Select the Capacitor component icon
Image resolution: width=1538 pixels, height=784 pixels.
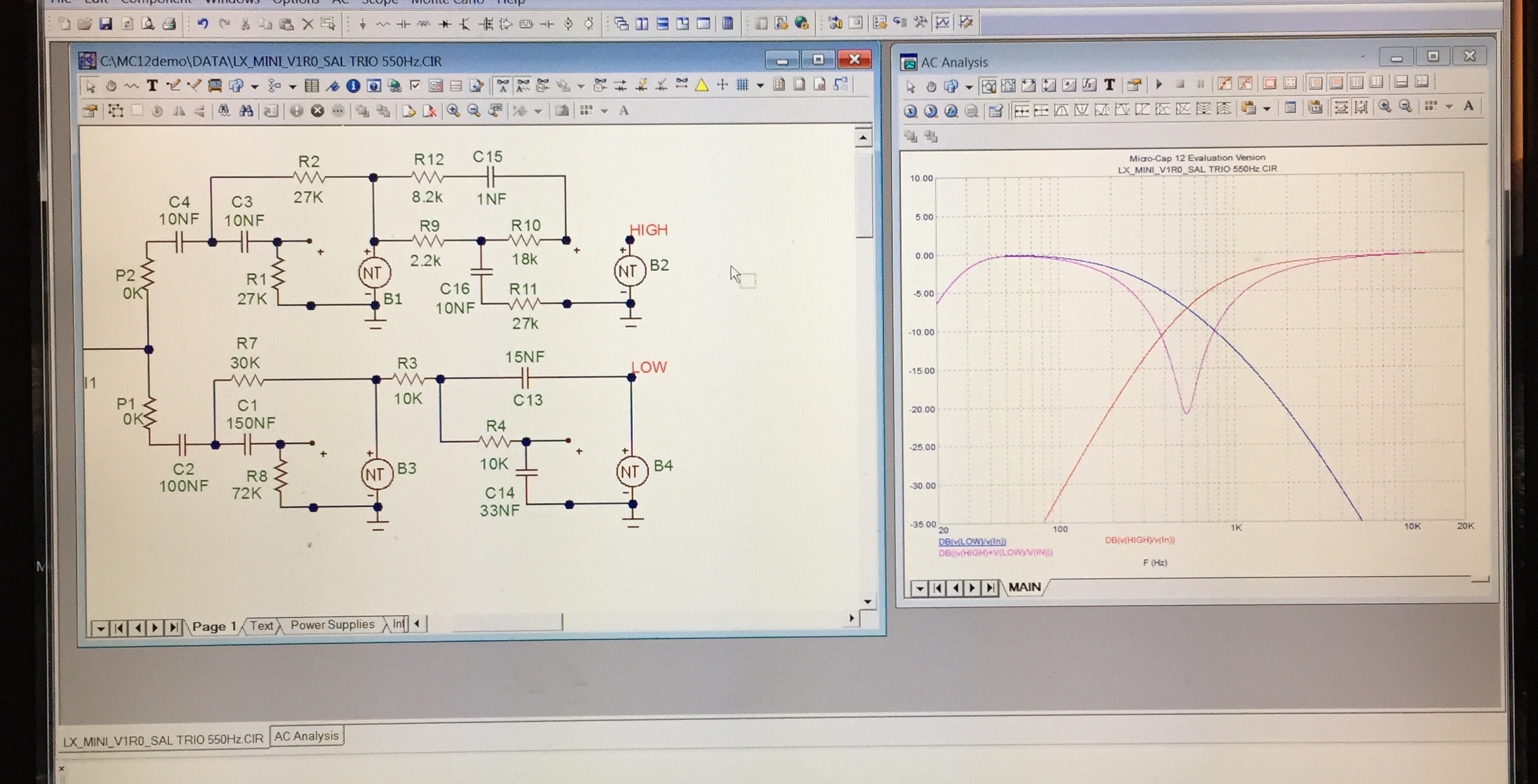403,24
